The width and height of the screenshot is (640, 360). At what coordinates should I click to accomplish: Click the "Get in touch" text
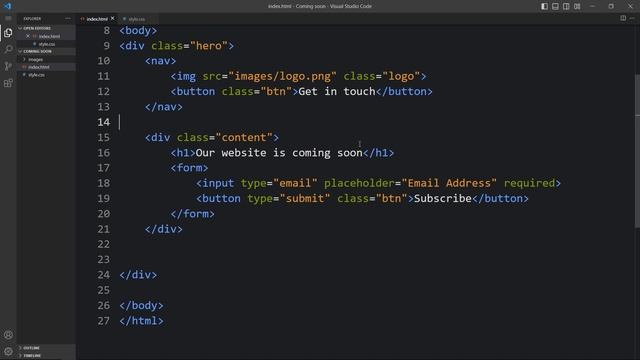coord(337,91)
